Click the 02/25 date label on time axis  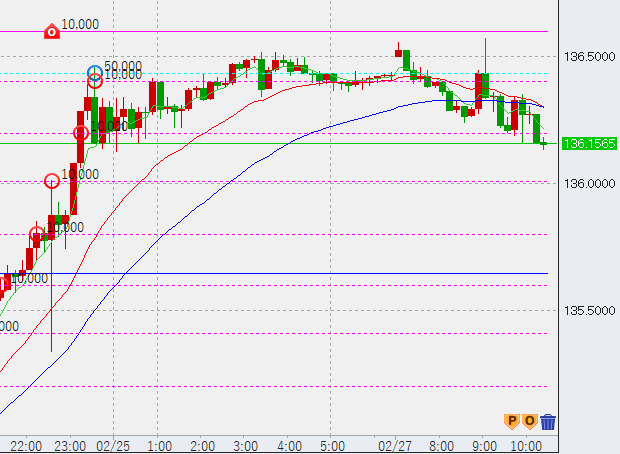[x=113, y=445]
